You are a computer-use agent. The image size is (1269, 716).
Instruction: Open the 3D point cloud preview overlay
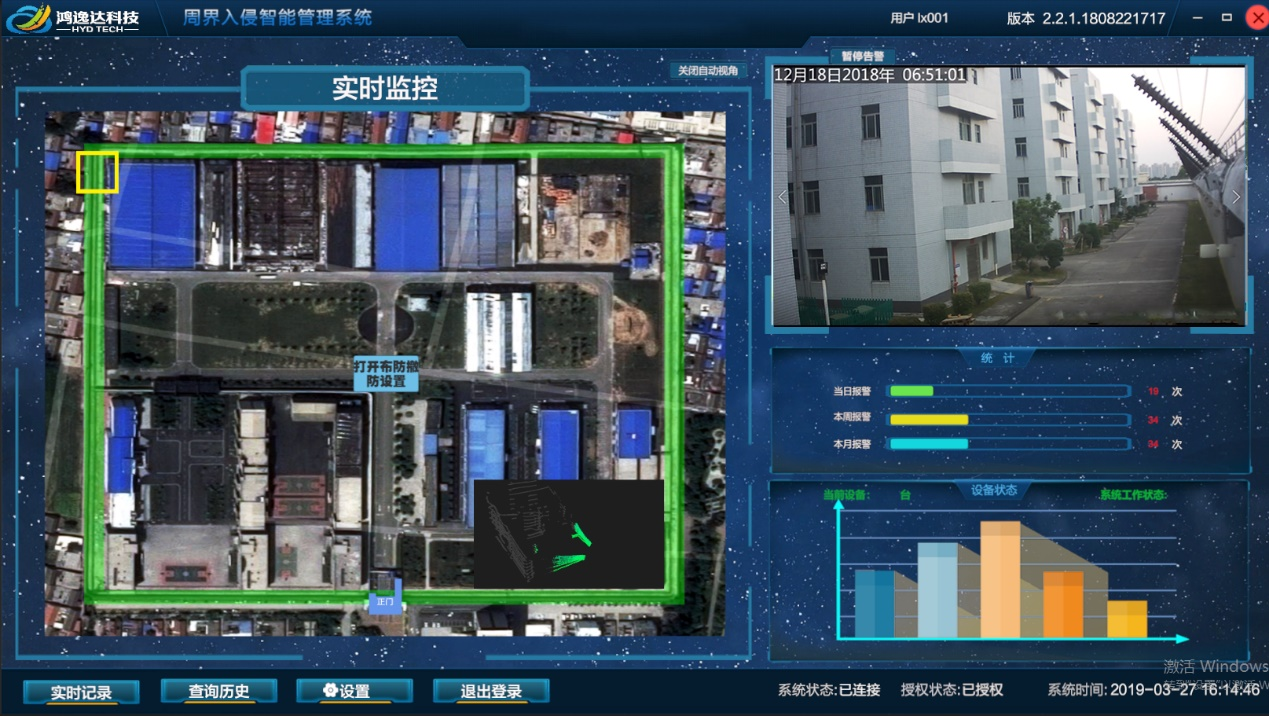click(570, 532)
